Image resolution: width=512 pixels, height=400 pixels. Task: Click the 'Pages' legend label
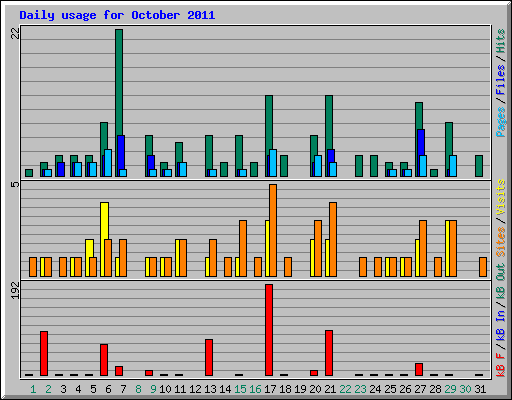(x=500, y=122)
